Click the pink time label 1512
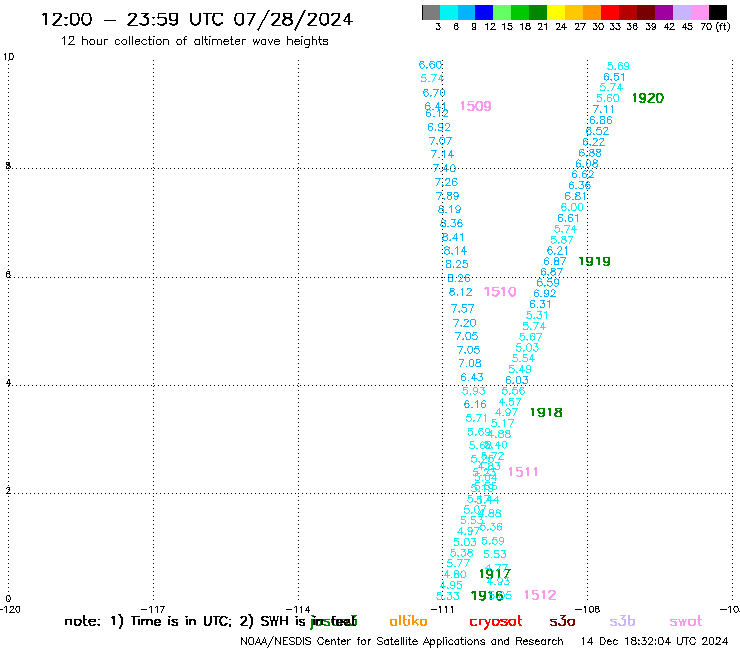This screenshot has height=650, width=740. pos(540,595)
